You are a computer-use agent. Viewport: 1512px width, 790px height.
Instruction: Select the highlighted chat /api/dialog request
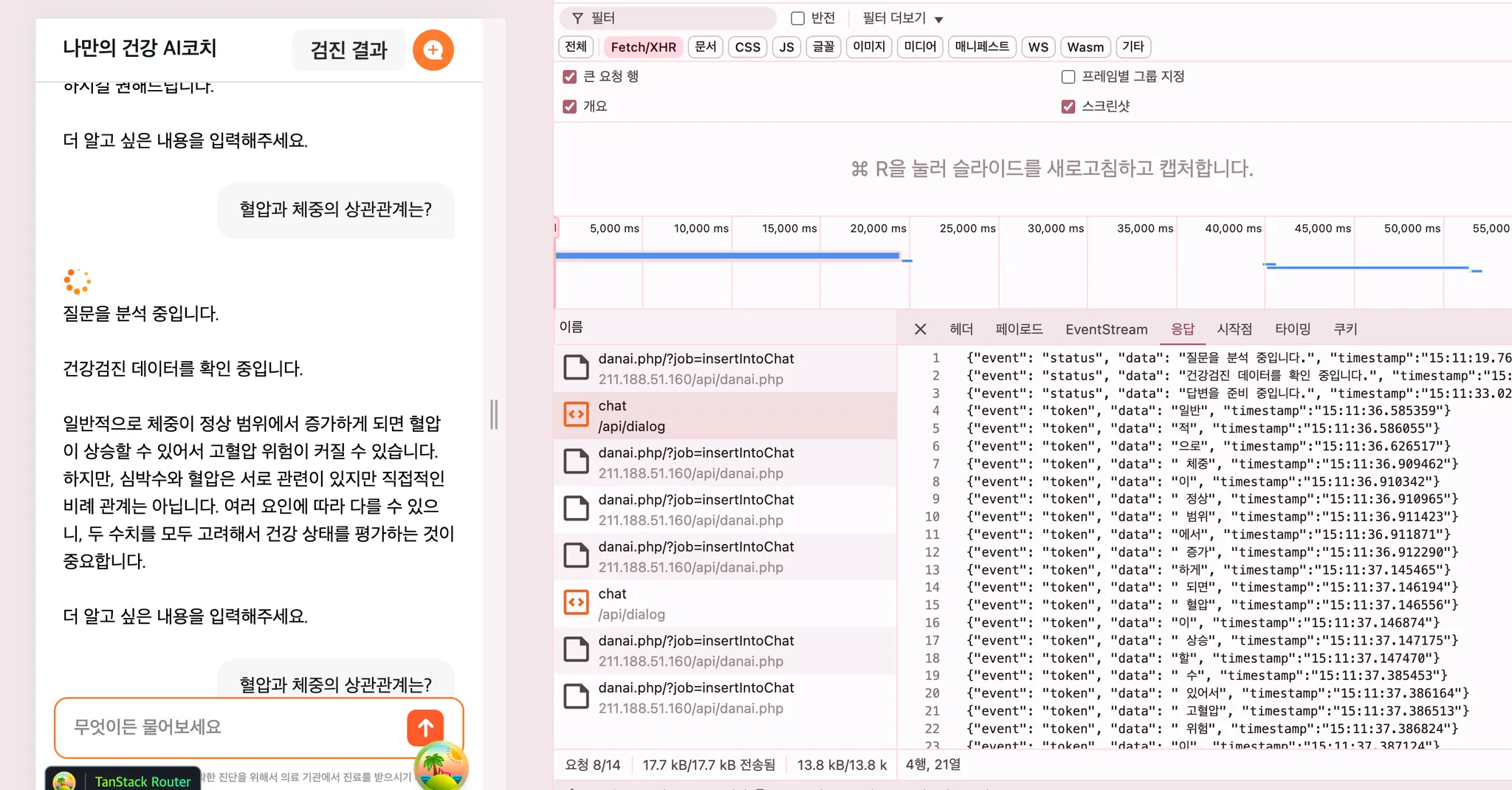coord(725,416)
